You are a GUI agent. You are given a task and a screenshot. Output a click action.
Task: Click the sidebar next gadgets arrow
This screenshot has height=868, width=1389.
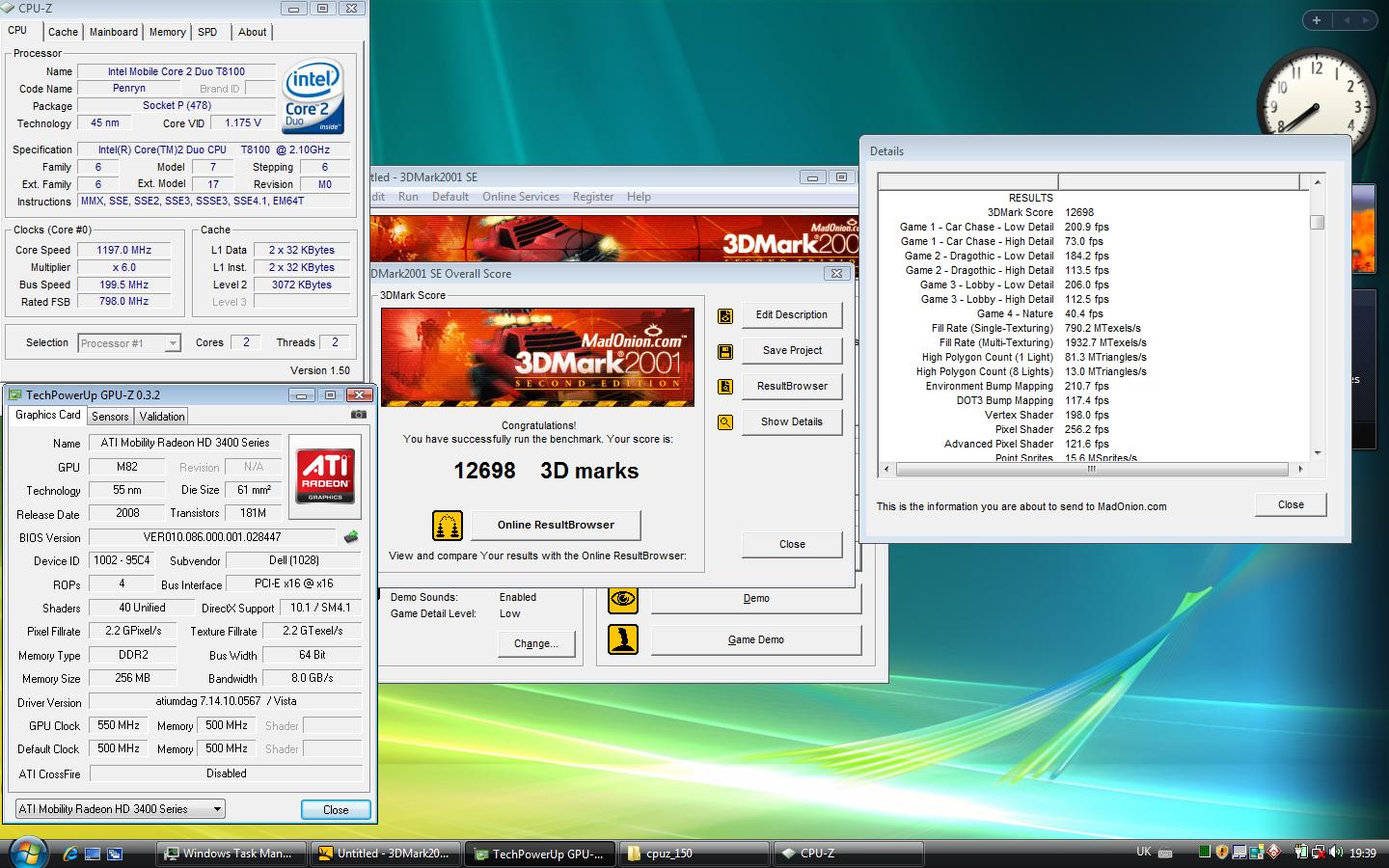click(x=1367, y=20)
